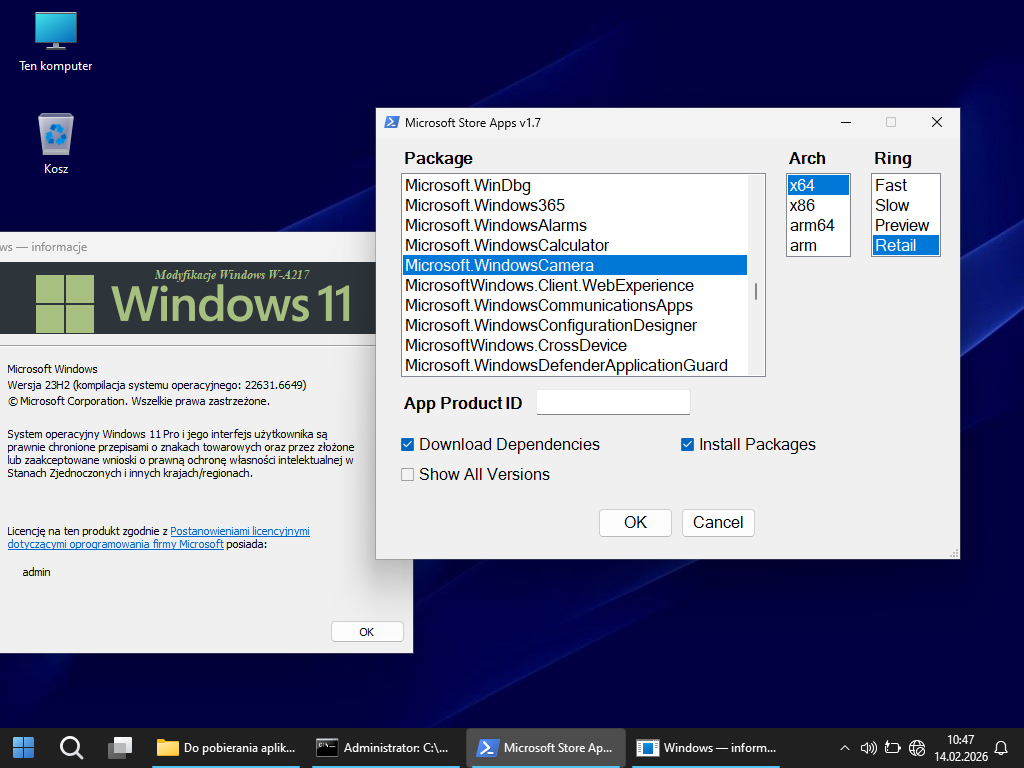1024x768 pixels.
Task: Click the taskbar search magnifier icon
Action: pyautogui.click(x=71, y=747)
